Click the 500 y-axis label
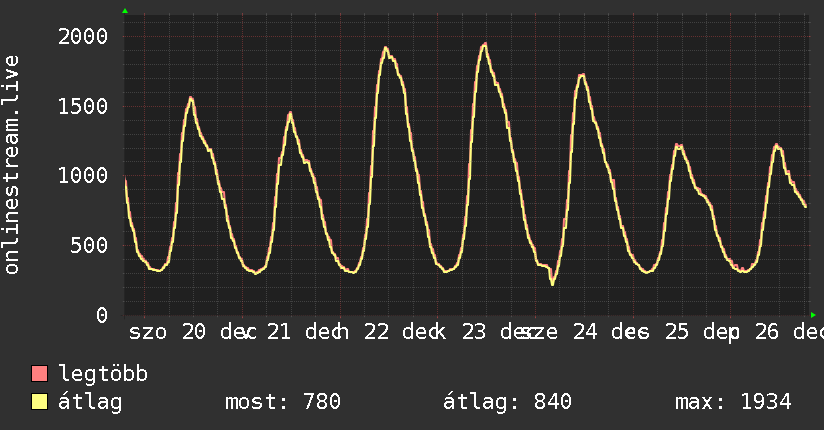The image size is (824, 430). pos(89,245)
